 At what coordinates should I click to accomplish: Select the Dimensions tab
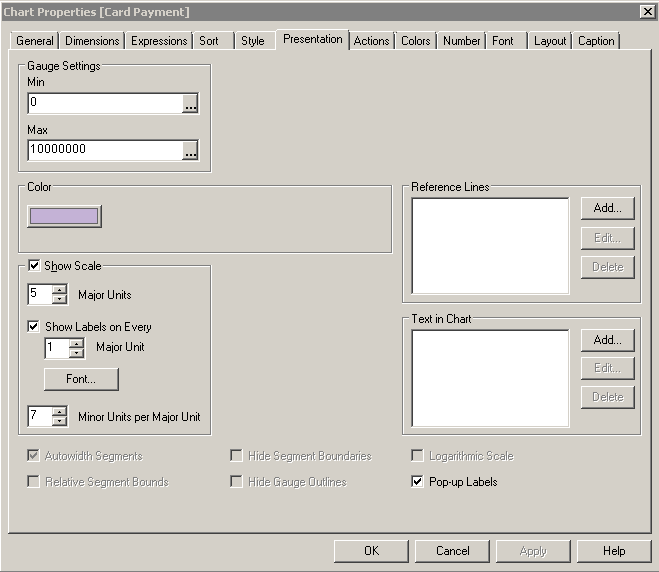point(92,41)
